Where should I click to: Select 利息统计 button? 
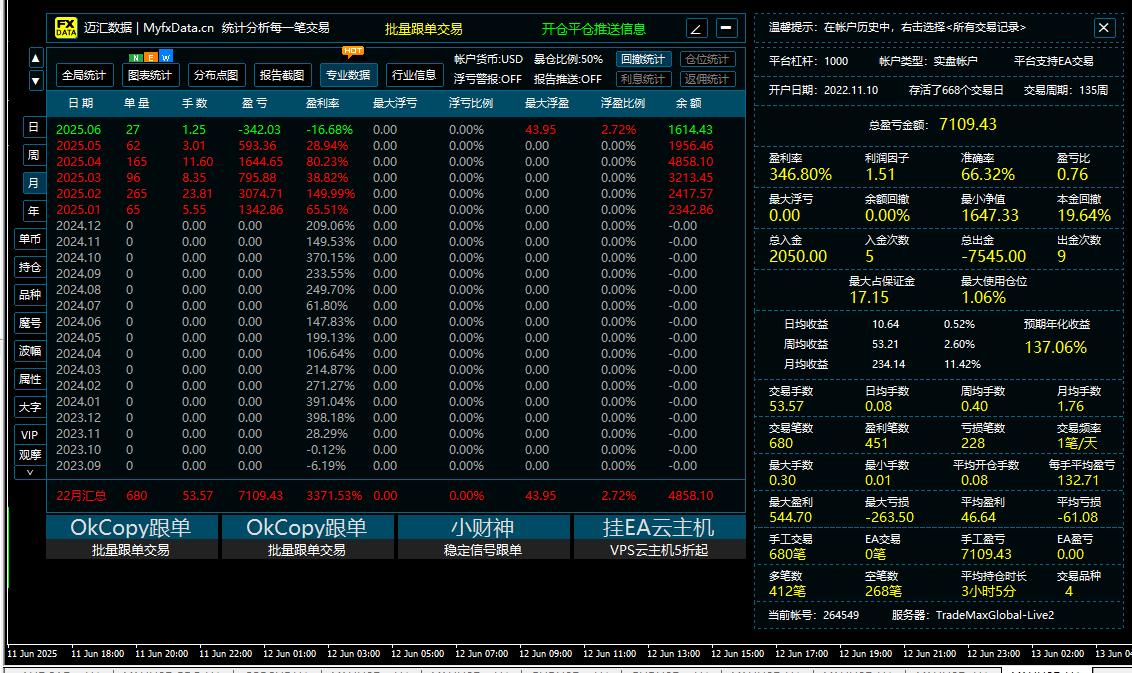643,79
